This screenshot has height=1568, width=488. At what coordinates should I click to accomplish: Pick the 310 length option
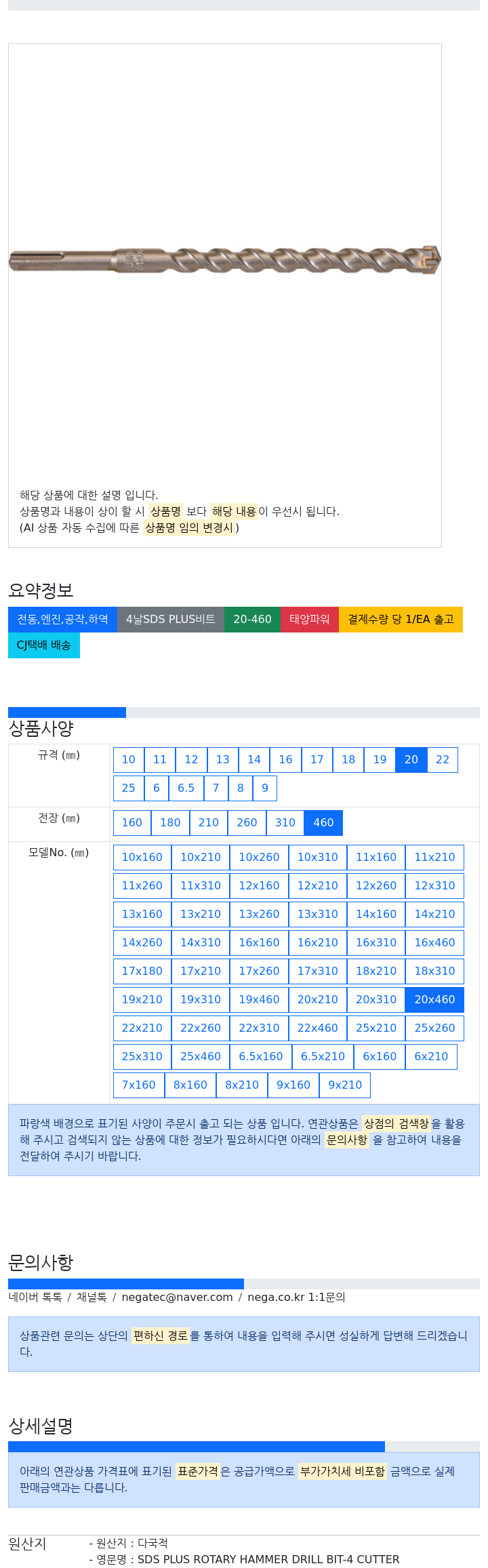pos(285,823)
